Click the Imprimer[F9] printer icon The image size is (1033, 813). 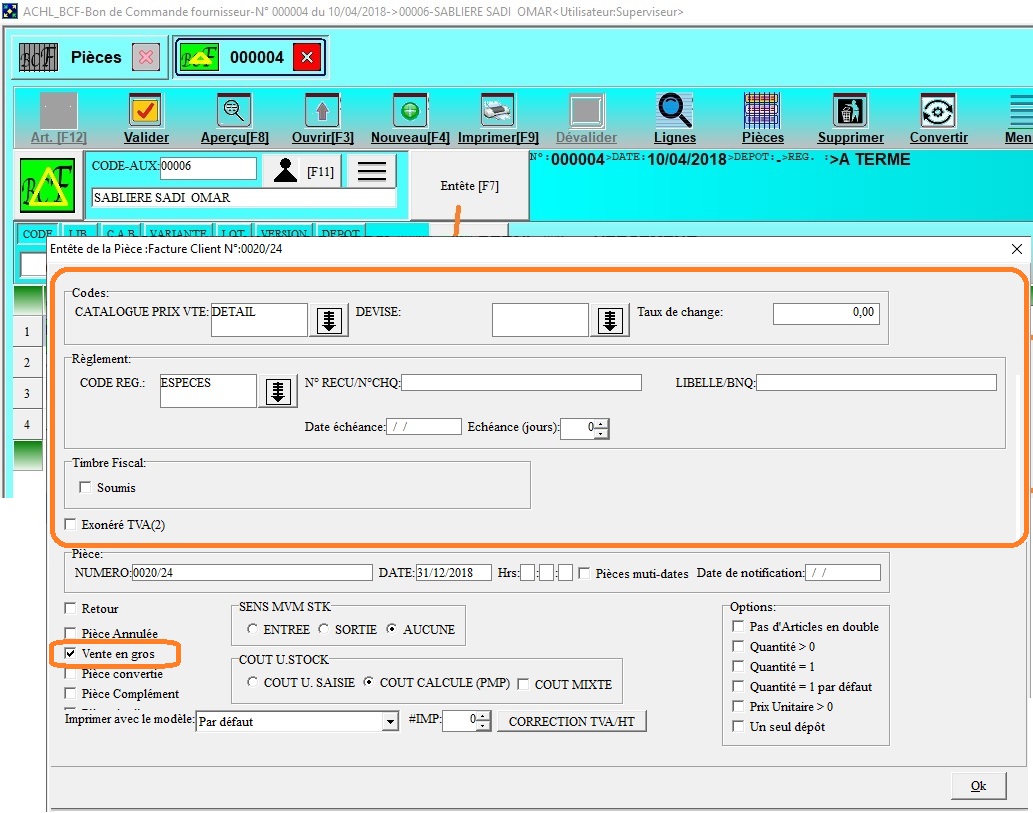tap(497, 111)
